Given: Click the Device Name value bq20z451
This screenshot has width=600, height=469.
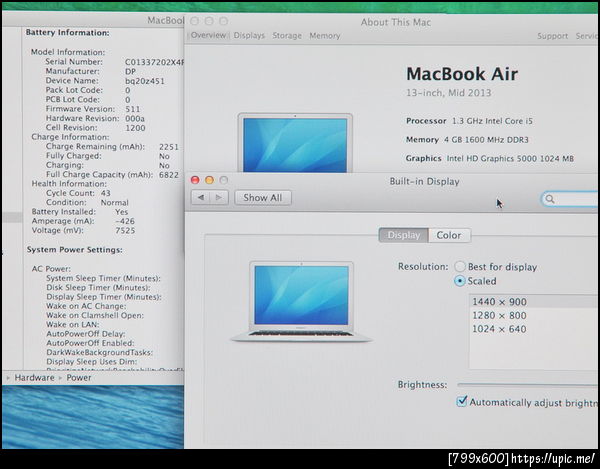Looking at the screenshot, I should pyautogui.click(x=145, y=81).
